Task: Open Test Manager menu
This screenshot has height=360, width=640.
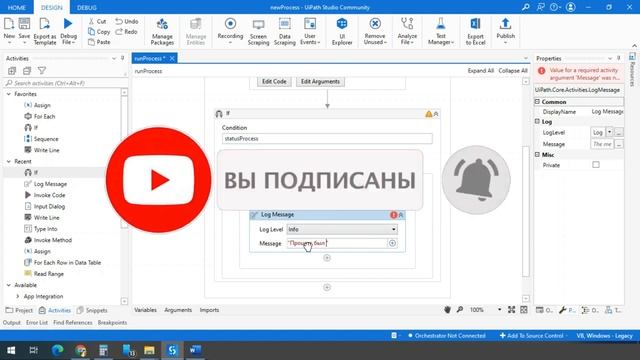Action: (x=440, y=31)
